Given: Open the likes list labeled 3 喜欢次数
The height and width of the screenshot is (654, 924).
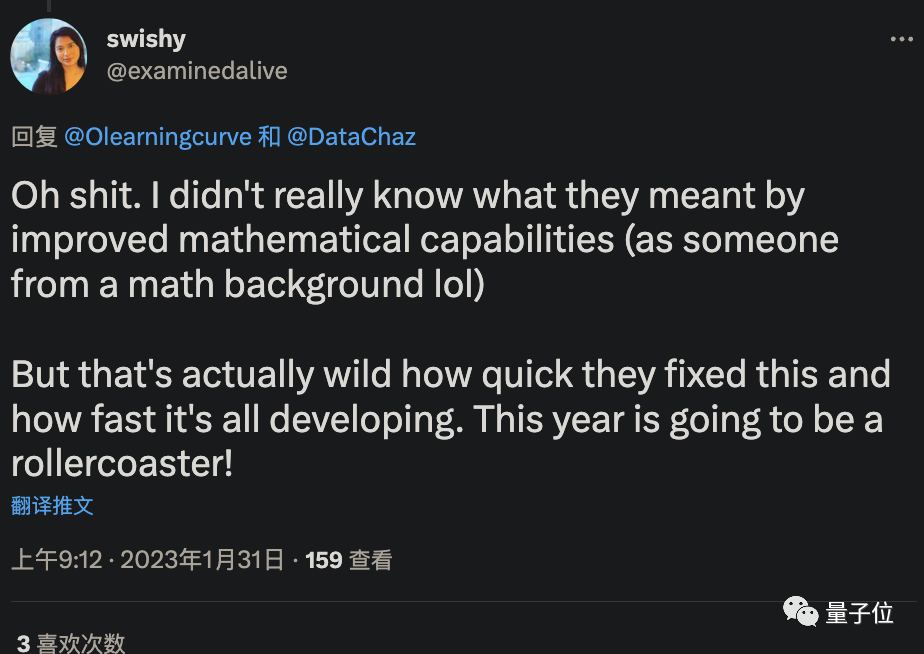Looking at the screenshot, I should point(68,644).
